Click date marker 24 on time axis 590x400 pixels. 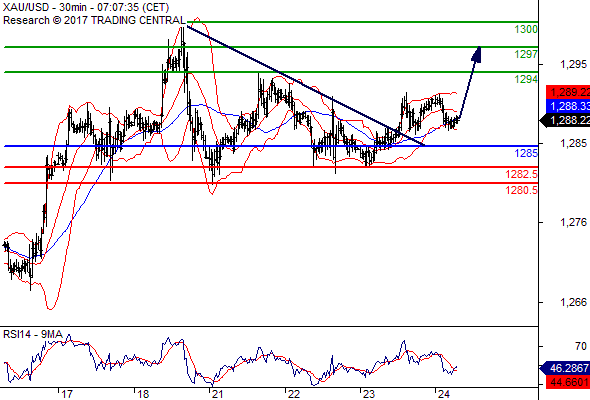(444, 394)
